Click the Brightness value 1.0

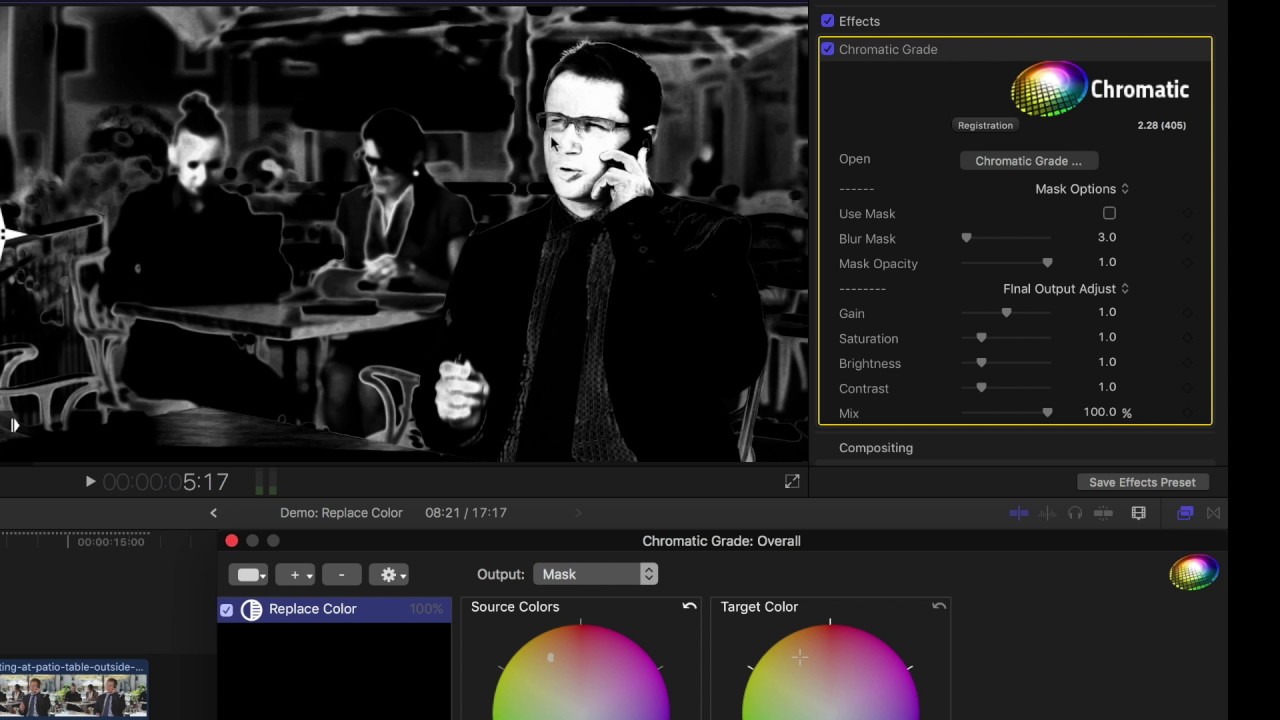[x=1106, y=362]
